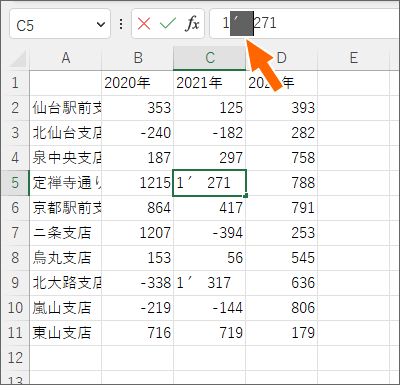Image resolution: width=400 pixels, height=385 pixels.
Task: Click the cell with value 393
Action: (x=282, y=108)
